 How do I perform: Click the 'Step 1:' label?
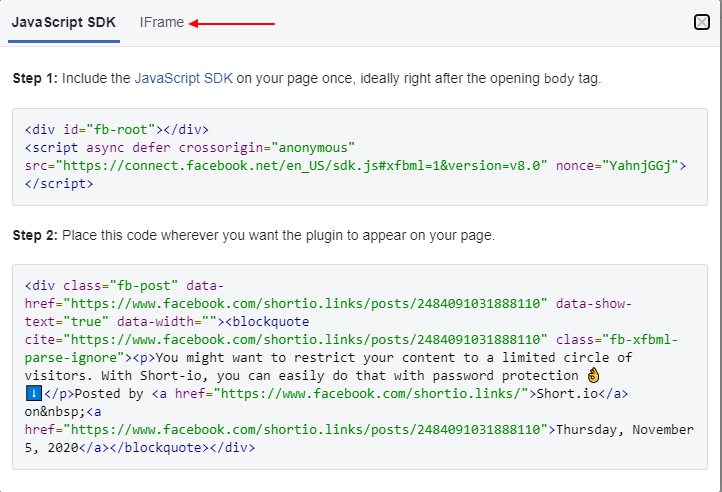tap(35, 78)
